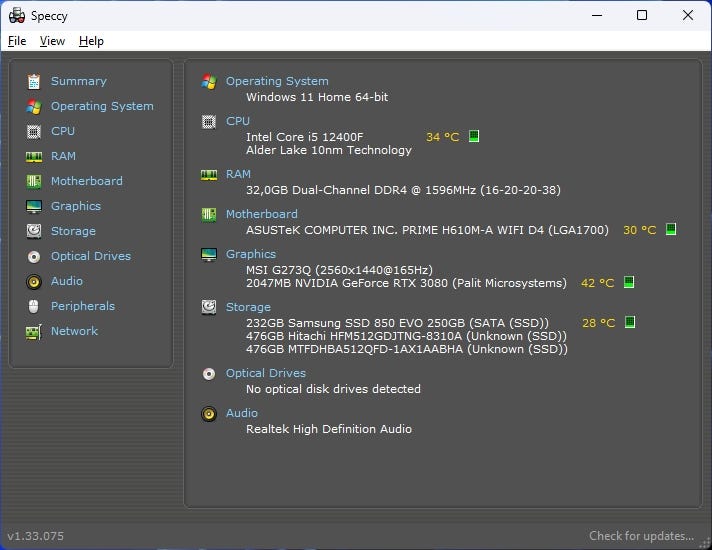The width and height of the screenshot is (712, 550).
Task: Click the Operating System heading link
Action: click(x=277, y=81)
